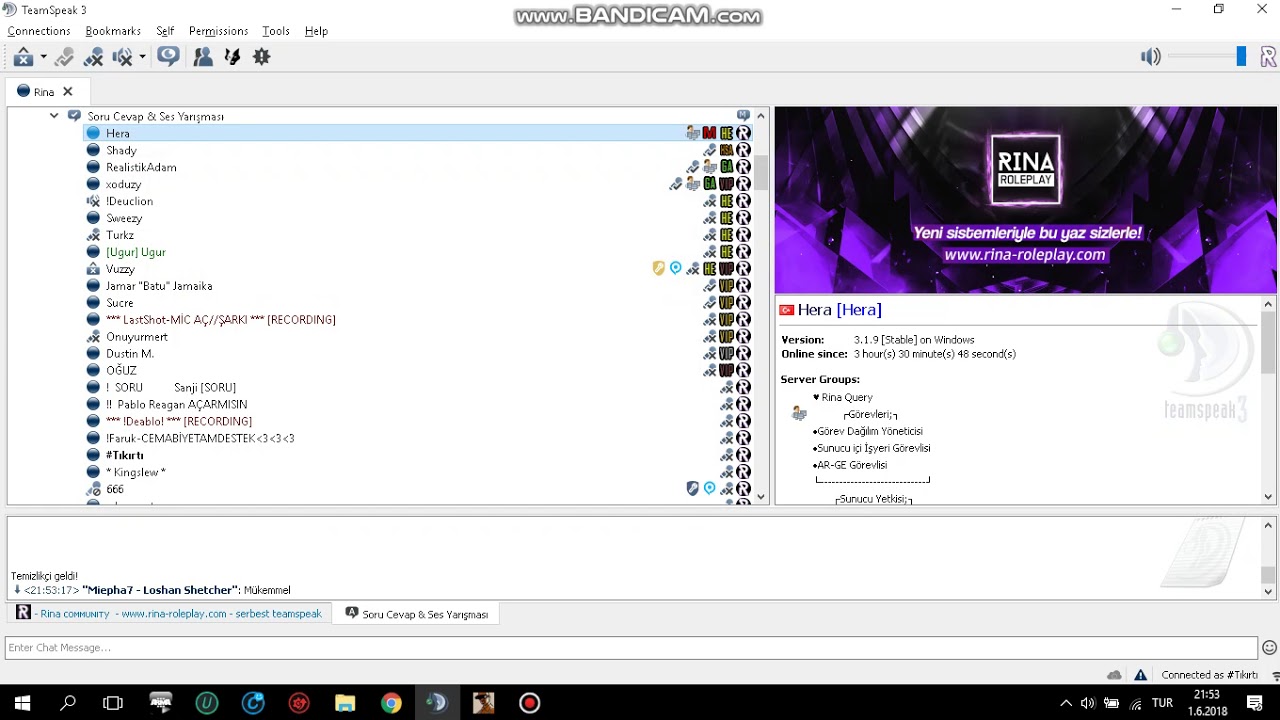Select user Vuzzy

pyautogui.click(x=120, y=269)
